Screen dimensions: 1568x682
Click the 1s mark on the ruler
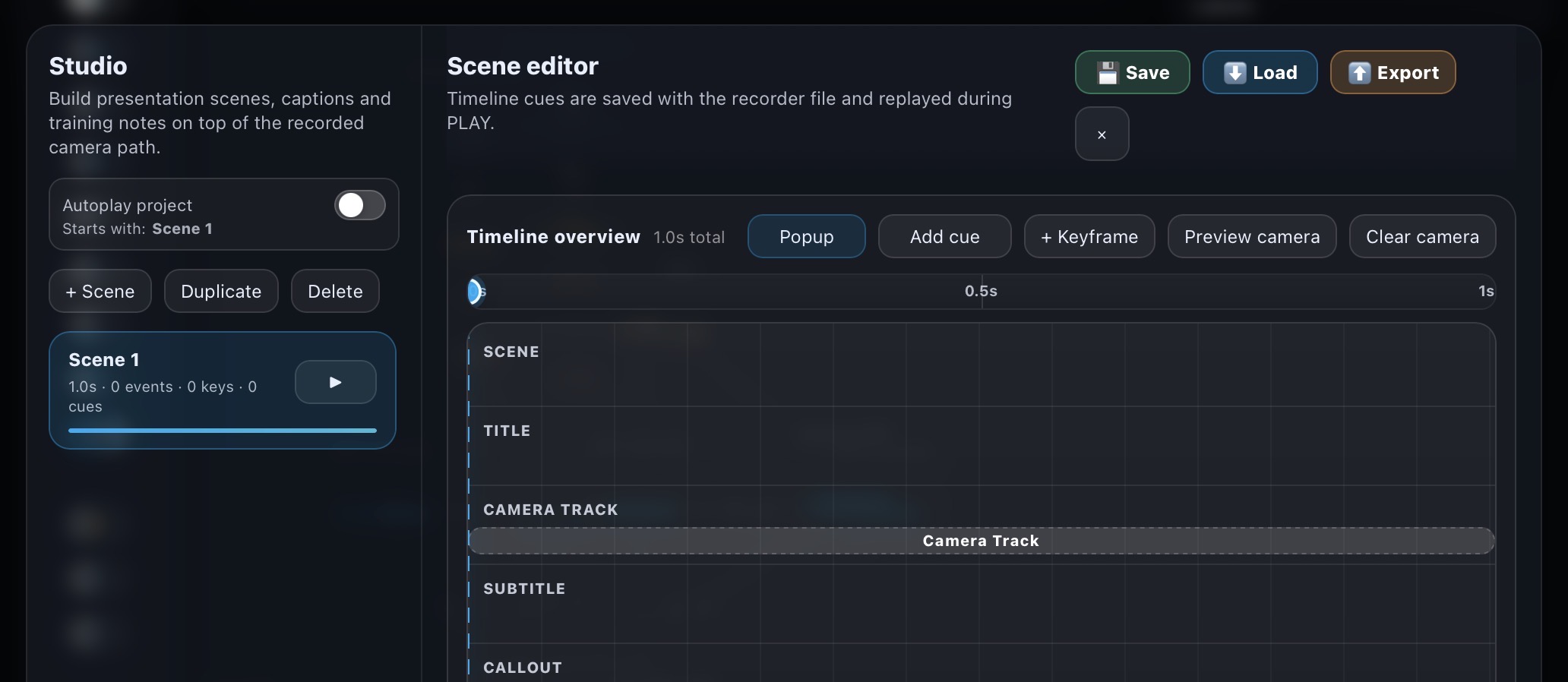tap(1486, 291)
